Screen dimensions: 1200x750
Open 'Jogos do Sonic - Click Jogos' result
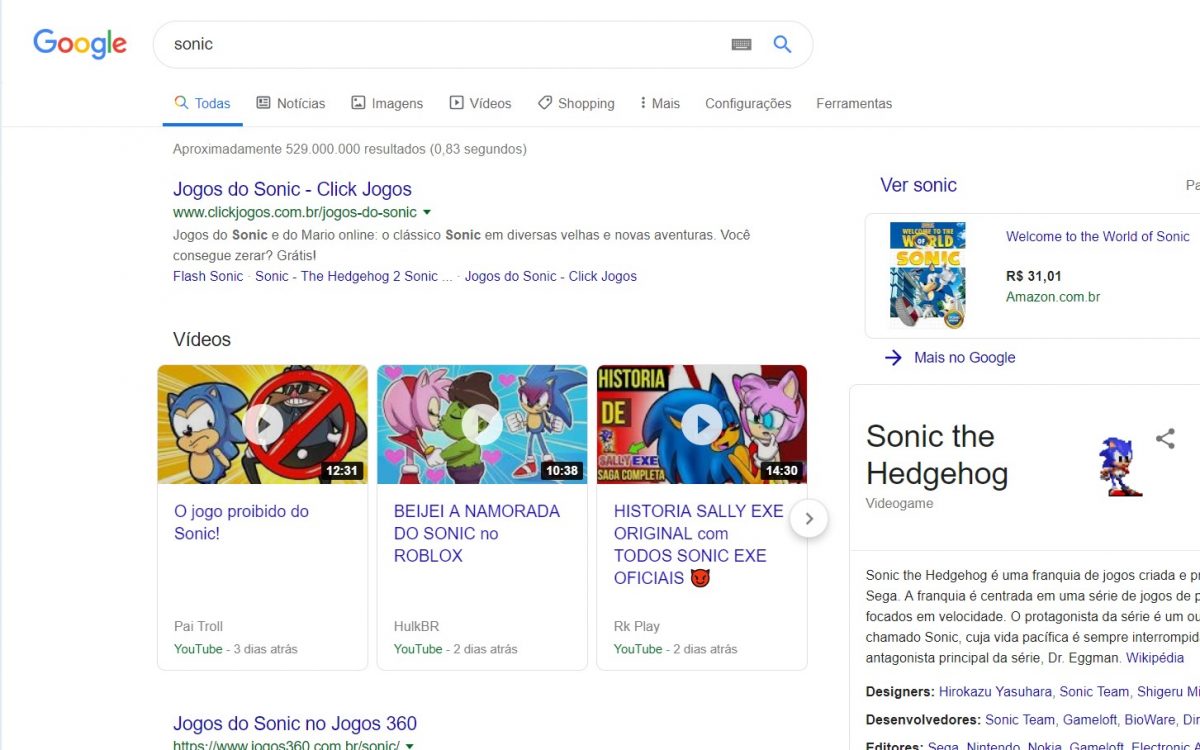(292, 189)
